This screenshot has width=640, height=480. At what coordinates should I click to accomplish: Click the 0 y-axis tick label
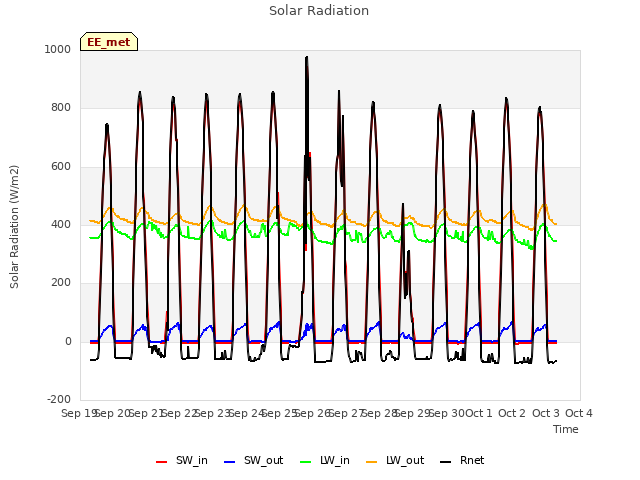pyautogui.click(x=68, y=342)
